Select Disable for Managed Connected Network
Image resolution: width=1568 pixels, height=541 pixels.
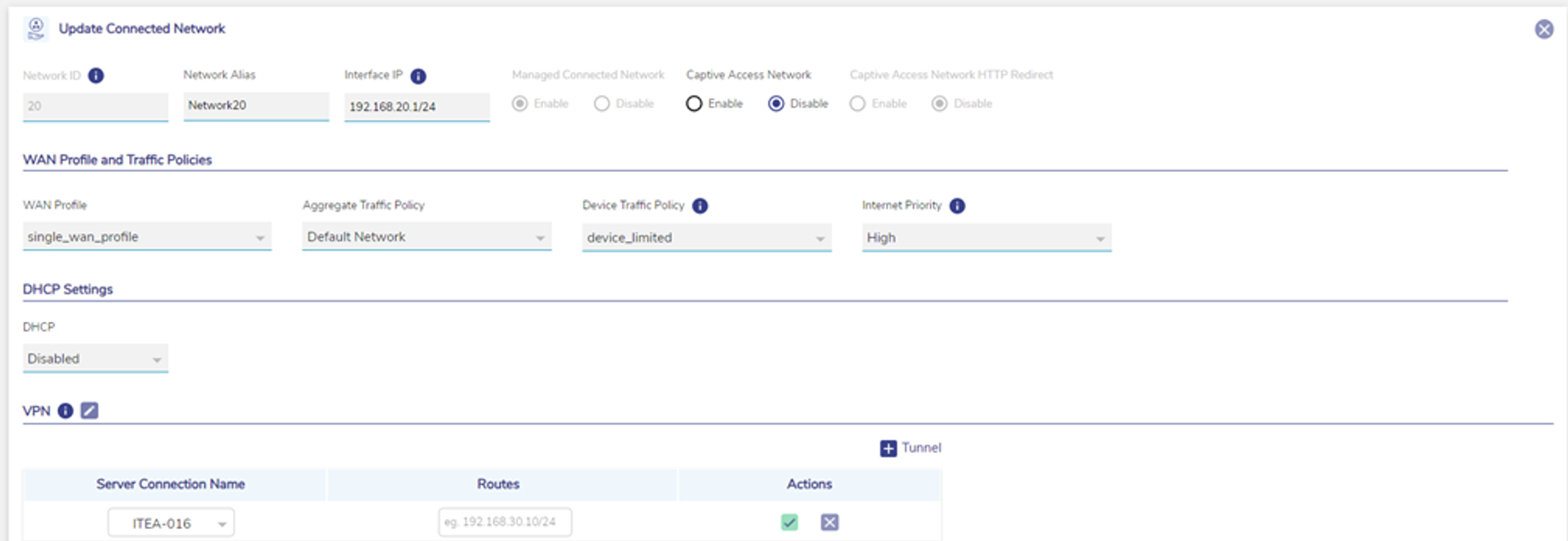click(602, 104)
